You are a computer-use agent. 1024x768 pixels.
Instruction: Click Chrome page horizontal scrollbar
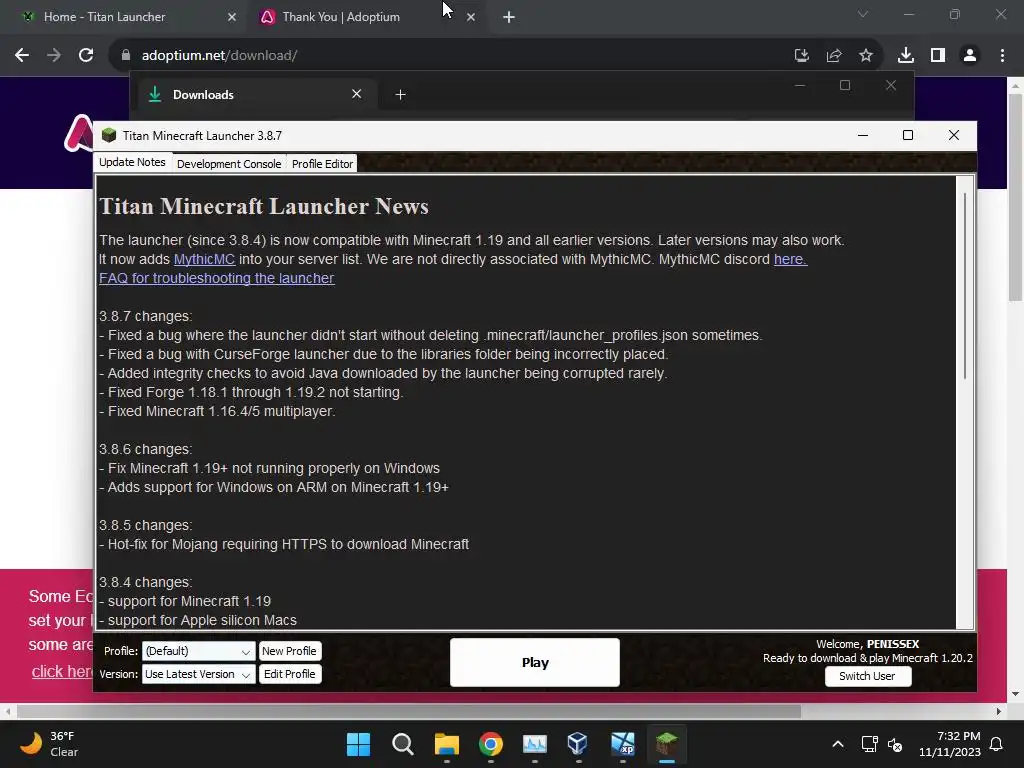409,711
